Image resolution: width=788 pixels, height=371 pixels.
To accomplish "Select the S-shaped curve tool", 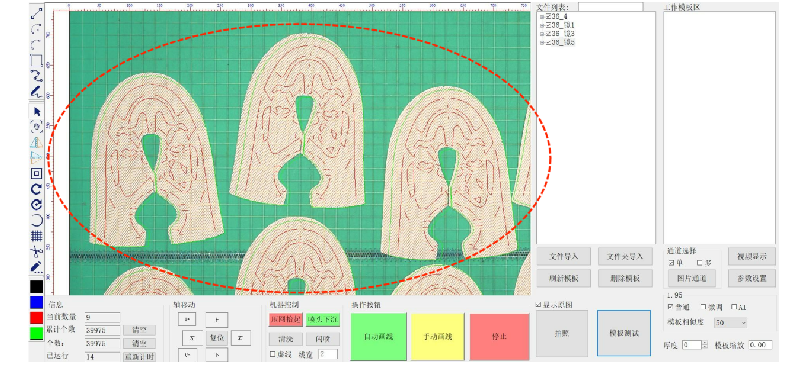I will pyautogui.click(x=36, y=76).
